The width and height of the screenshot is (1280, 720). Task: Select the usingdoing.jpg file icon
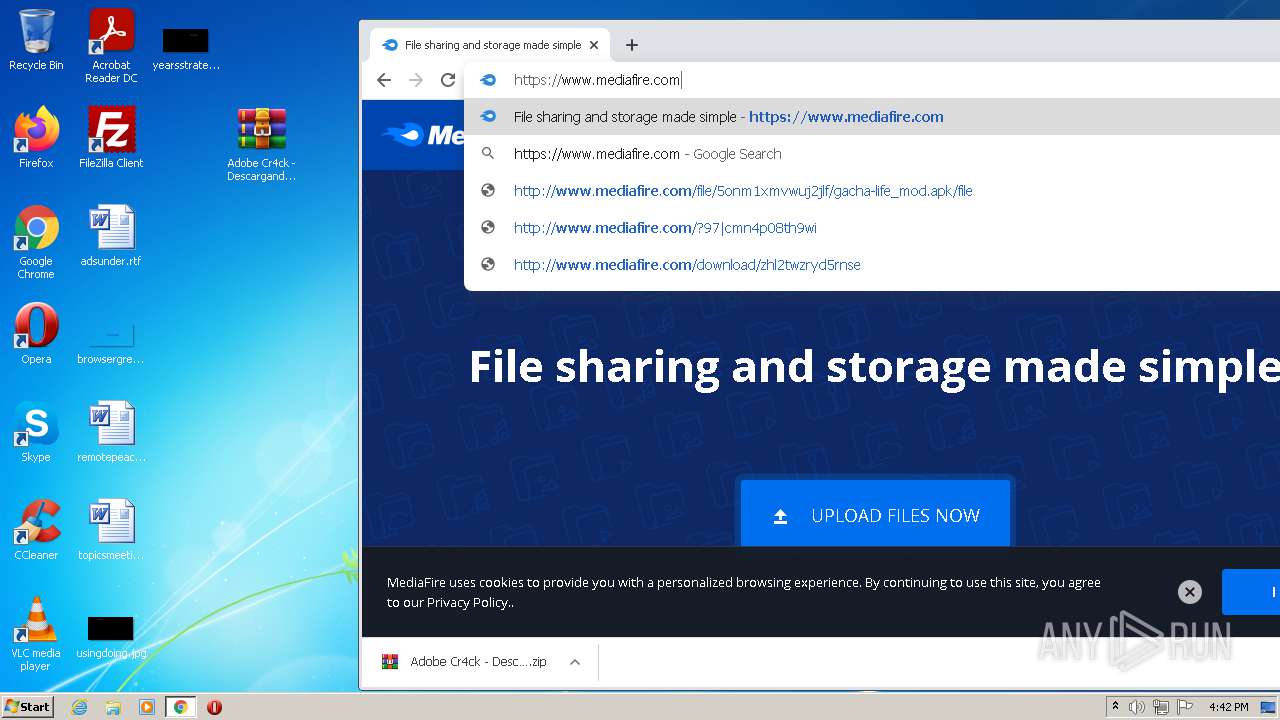(111, 636)
